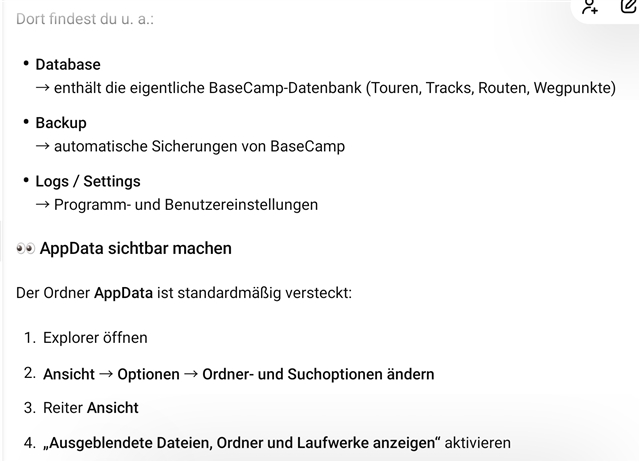
Task: Click 'Dort findest du u. a.:' text
Action: pyautogui.click(x=86, y=18)
